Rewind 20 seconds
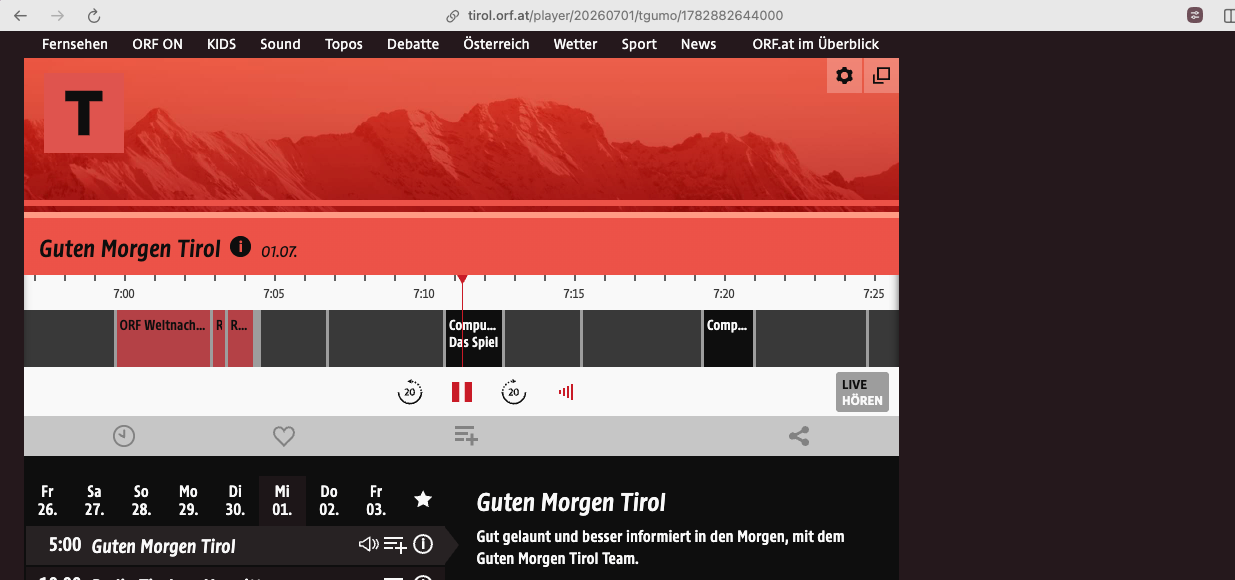 point(410,392)
